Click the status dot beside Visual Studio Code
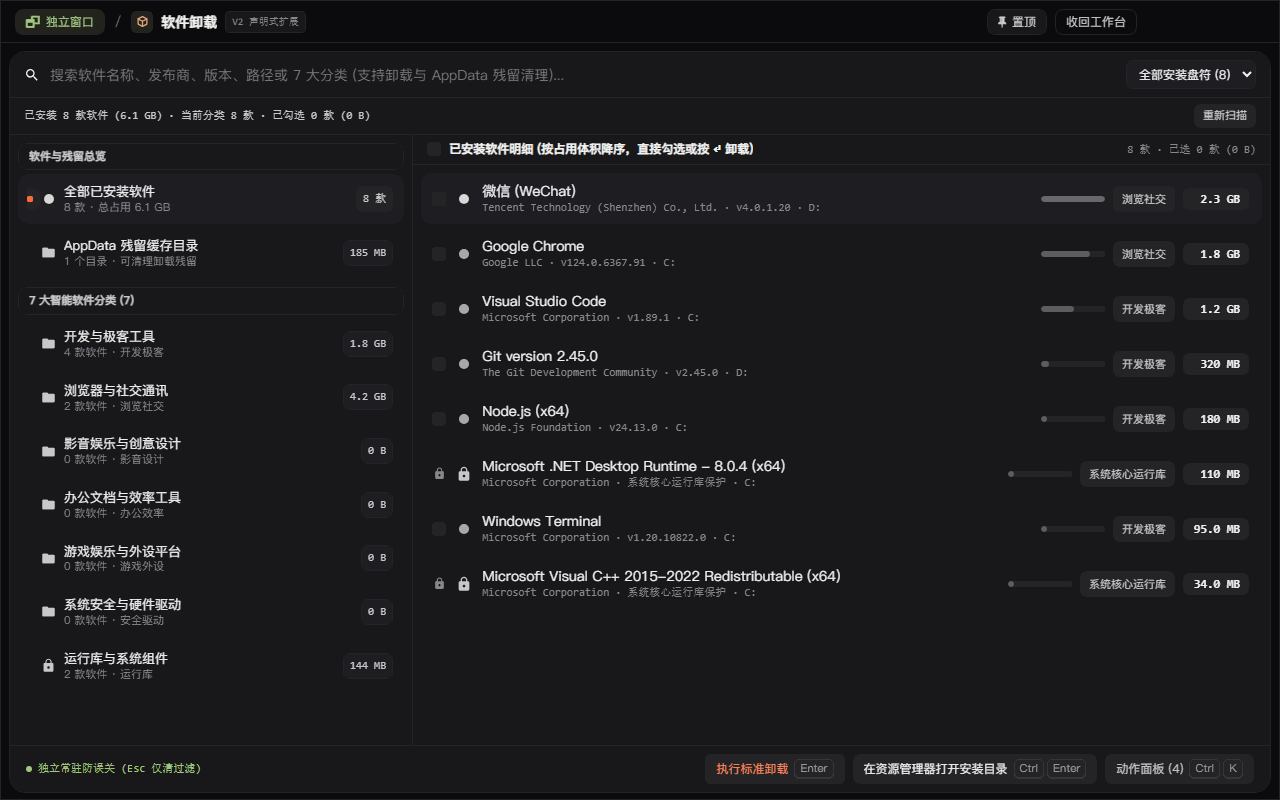The width and height of the screenshot is (1280, 800). pyautogui.click(x=464, y=309)
